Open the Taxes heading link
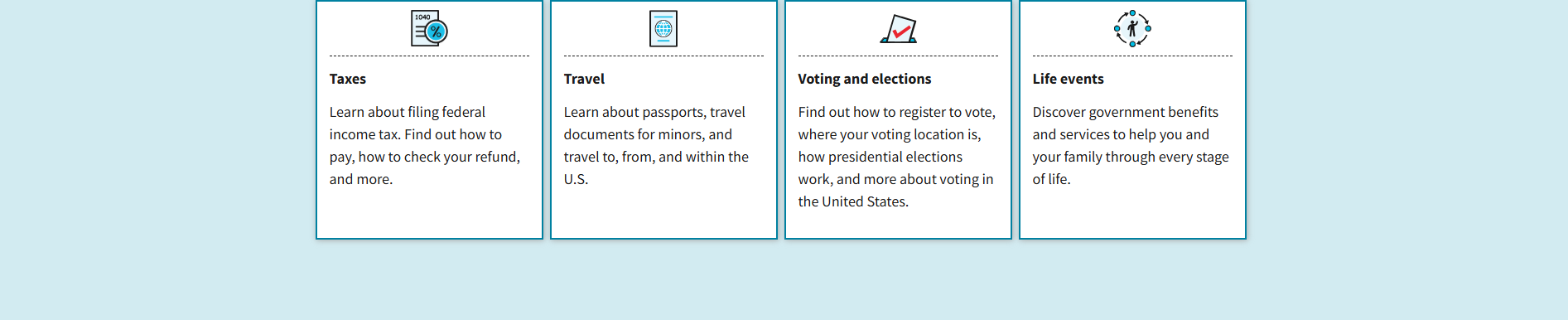Screen dimensions: 1568x320 click(x=348, y=79)
